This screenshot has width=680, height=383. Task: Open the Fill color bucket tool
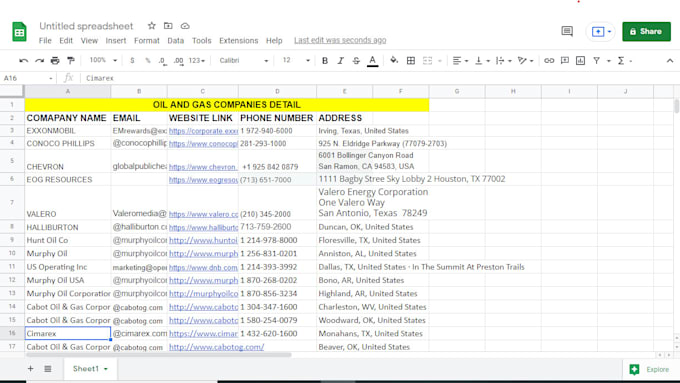[394, 60]
